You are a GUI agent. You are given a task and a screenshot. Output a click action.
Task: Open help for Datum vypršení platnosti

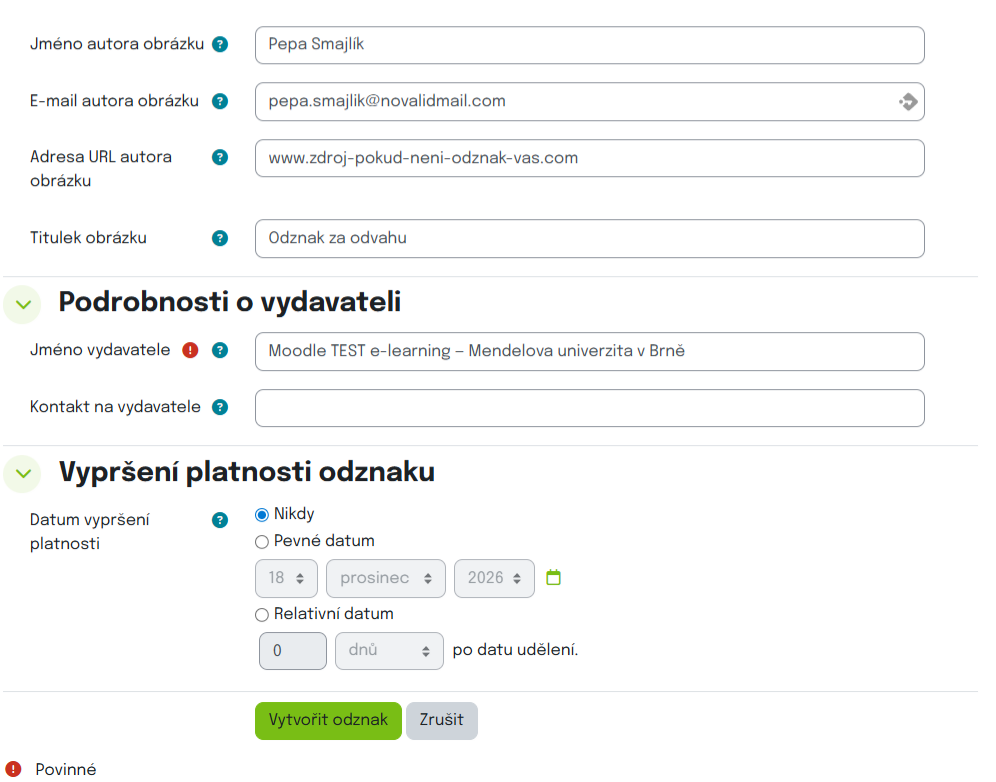(x=219, y=519)
